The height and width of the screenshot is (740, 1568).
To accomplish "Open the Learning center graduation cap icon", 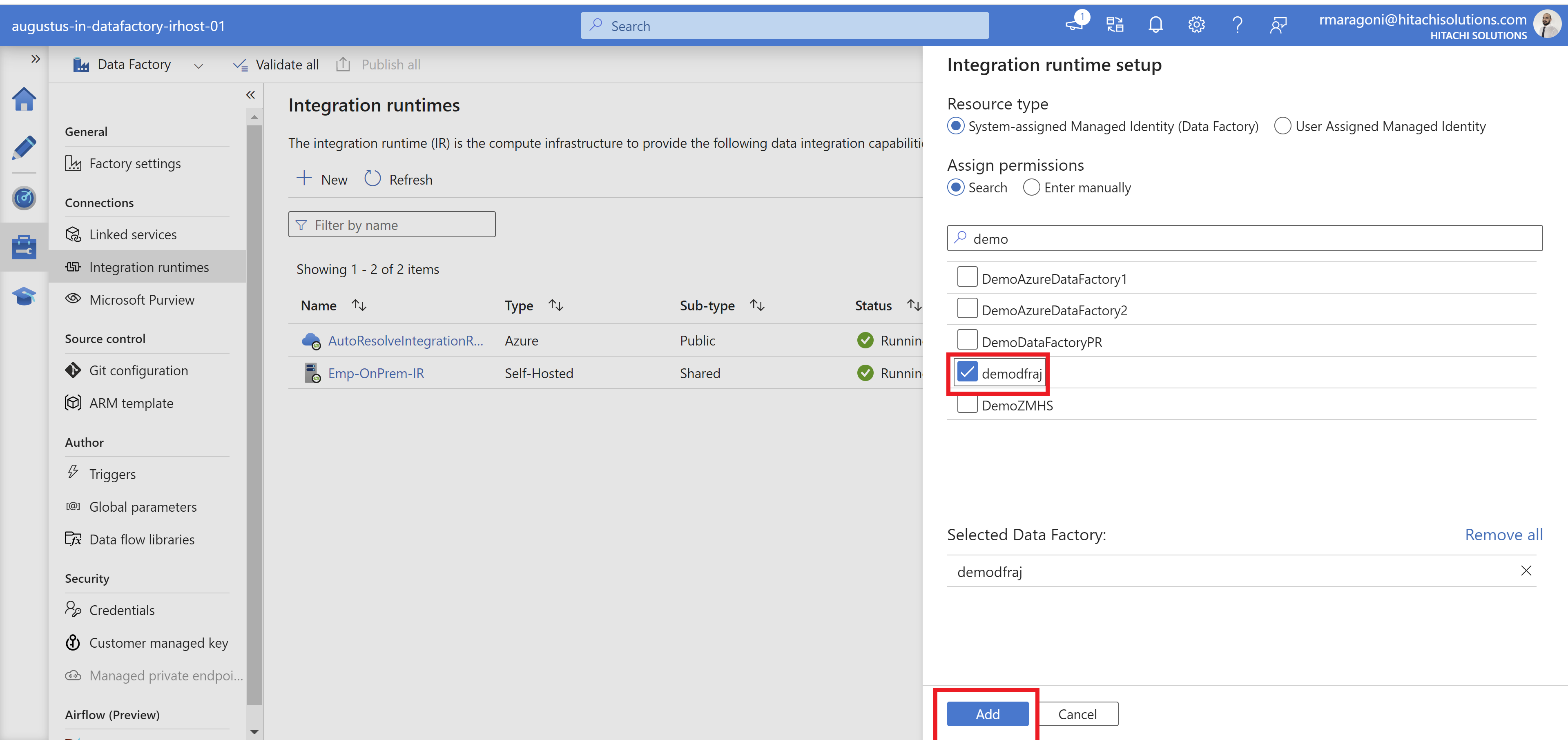I will 24,296.
